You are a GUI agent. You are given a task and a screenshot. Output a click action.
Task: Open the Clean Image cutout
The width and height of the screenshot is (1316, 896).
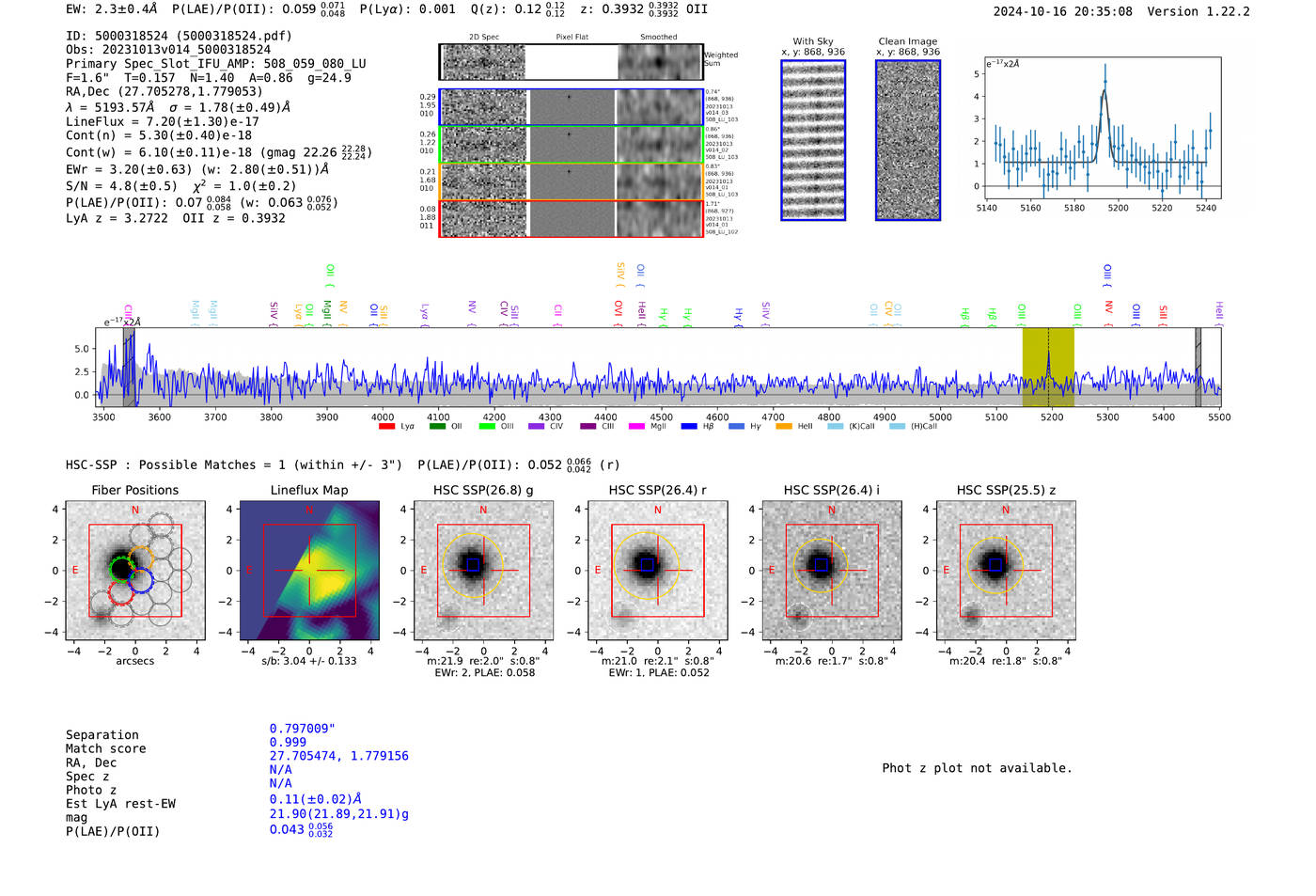pyautogui.click(x=908, y=140)
